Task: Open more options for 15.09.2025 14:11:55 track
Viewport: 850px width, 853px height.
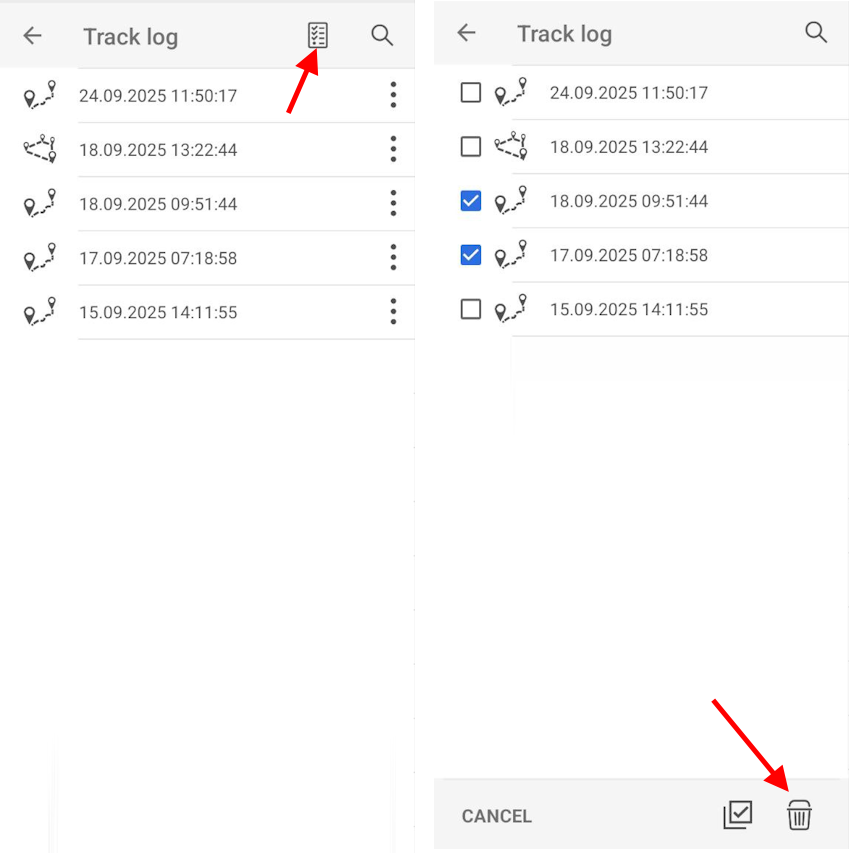Action: pyautogui.click(x=393, y=312)
